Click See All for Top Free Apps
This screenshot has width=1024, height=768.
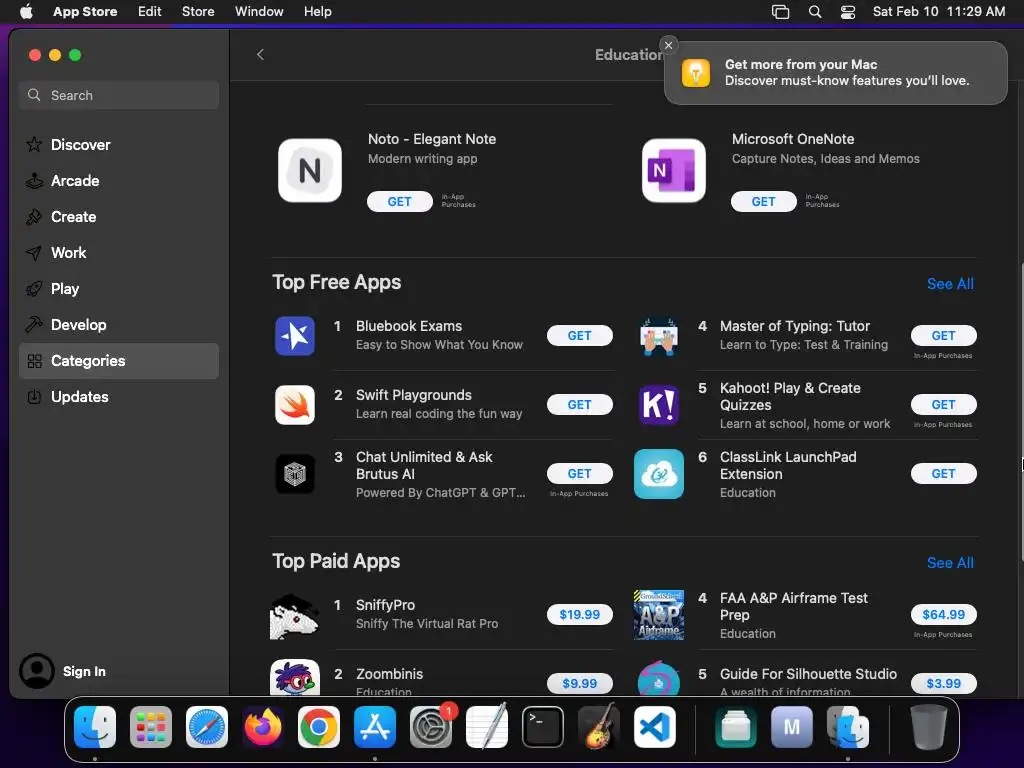pyautogui.click(x=950, y=283)
